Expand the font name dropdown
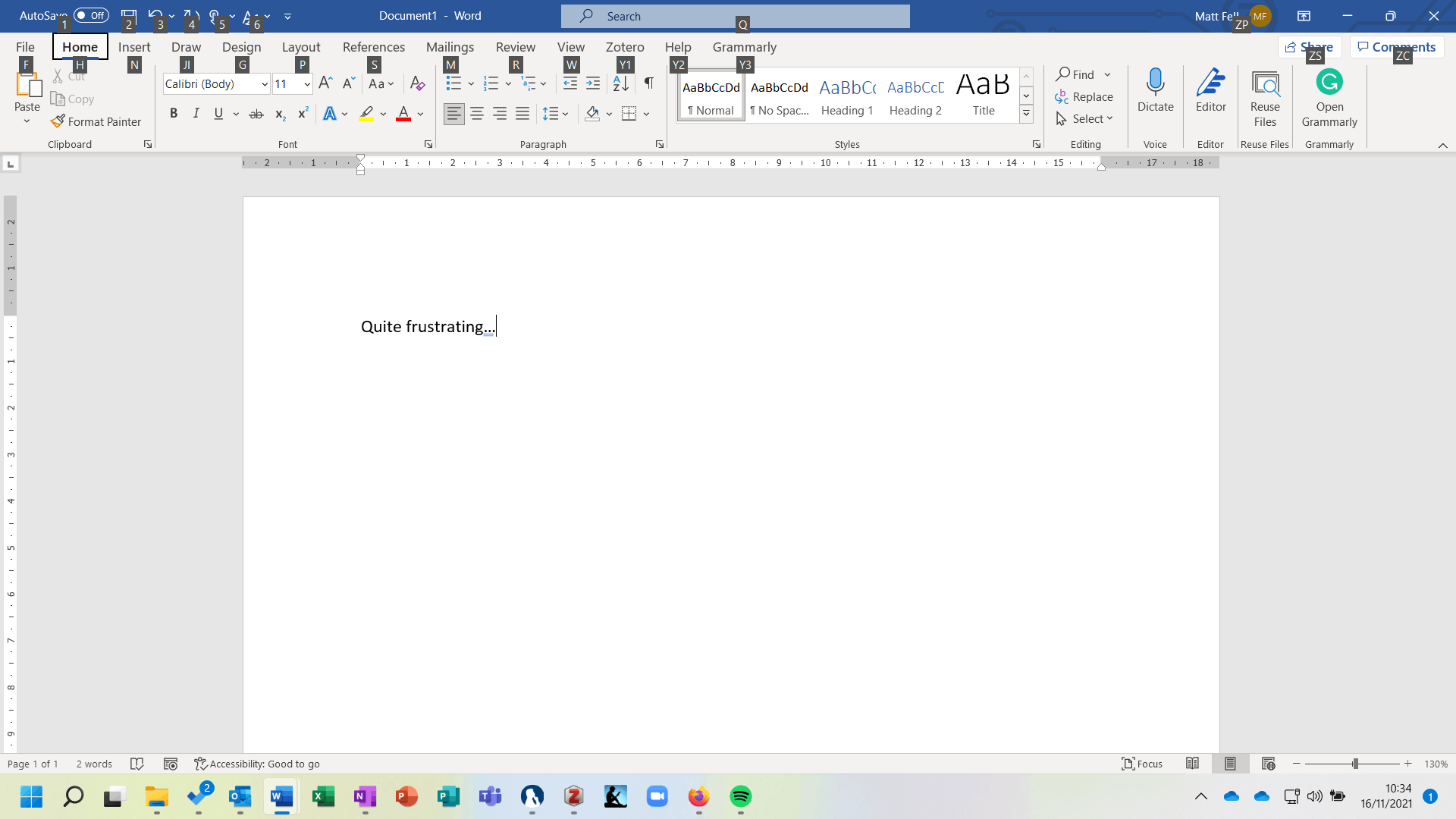 pyautogui.click(x=265, y=84)
